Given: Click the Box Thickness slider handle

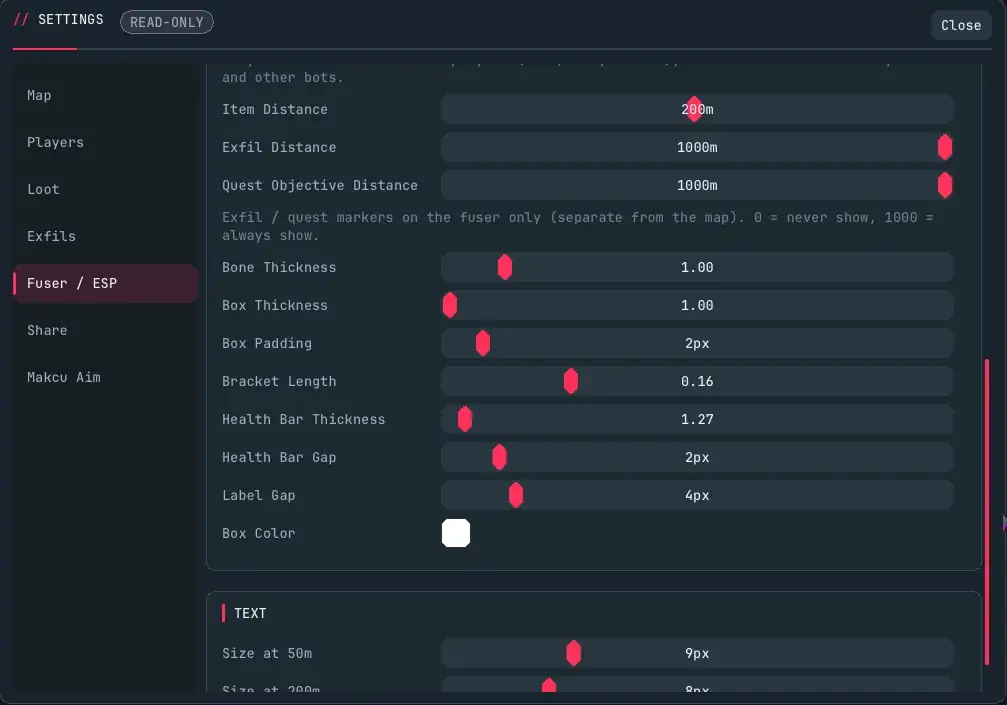Looking at the screenshot, I should 450,305.
